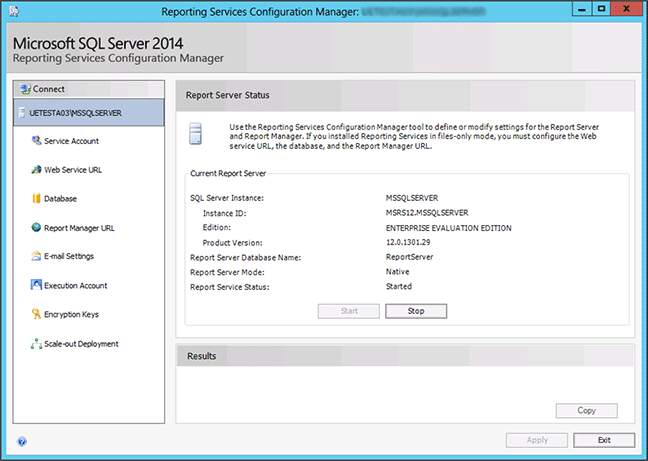Copy the results text
The image size is (648, 461).
click(587, 411)
